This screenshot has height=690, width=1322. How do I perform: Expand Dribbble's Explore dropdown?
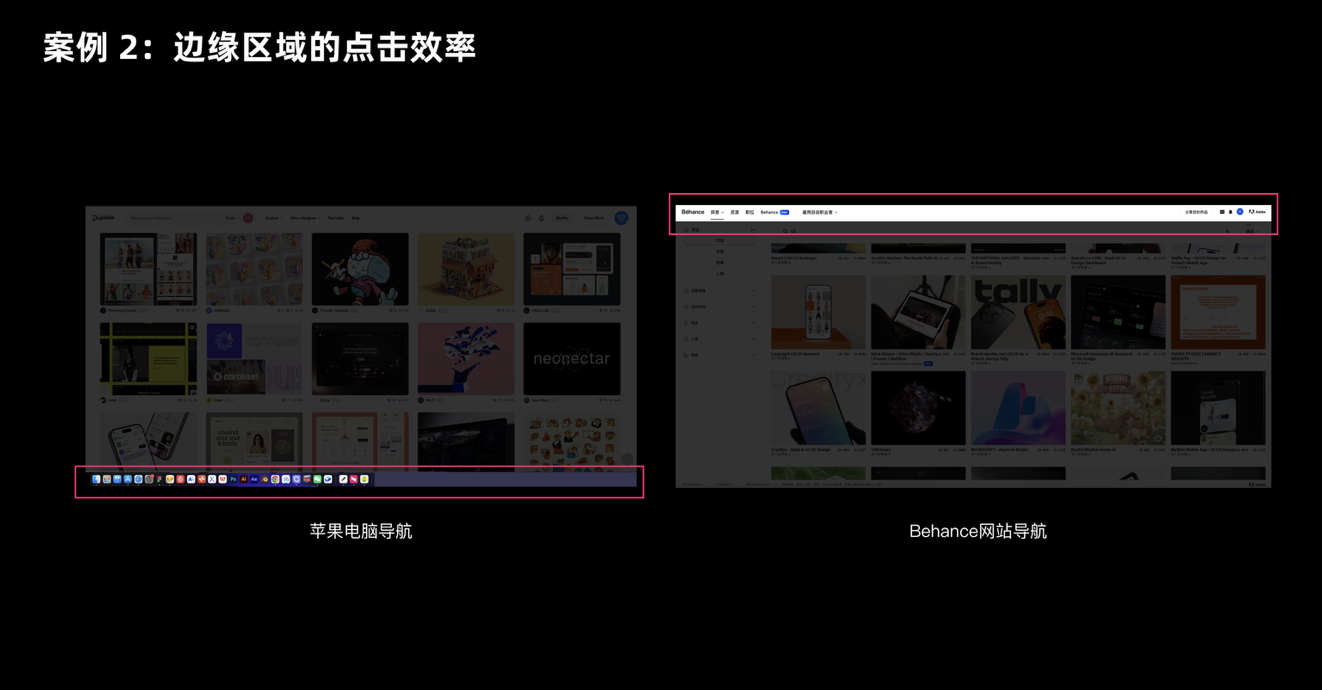pos(272,217)
